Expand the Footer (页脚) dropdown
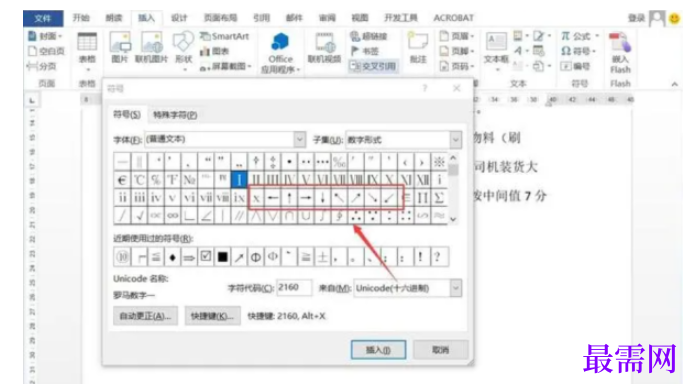The image size is (695, 390). 472,51
